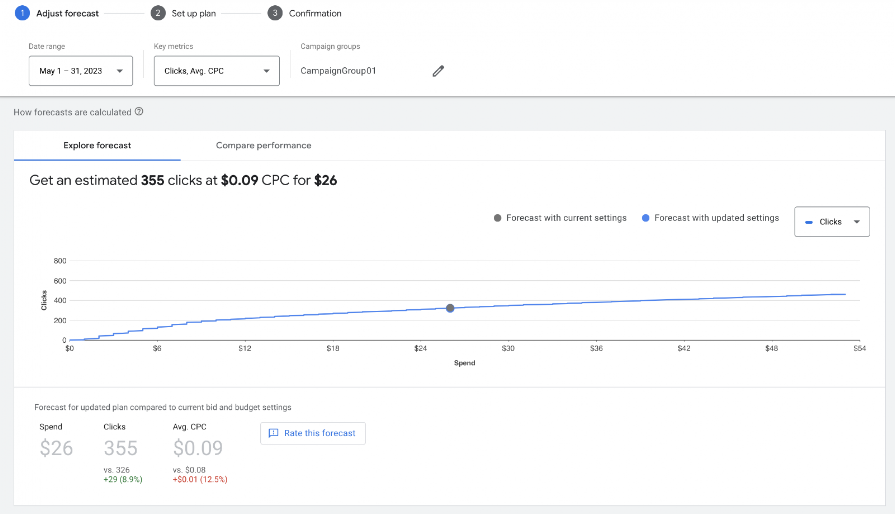
Task: Click the Rate this forecast button
Action: [x=313, y=433]
